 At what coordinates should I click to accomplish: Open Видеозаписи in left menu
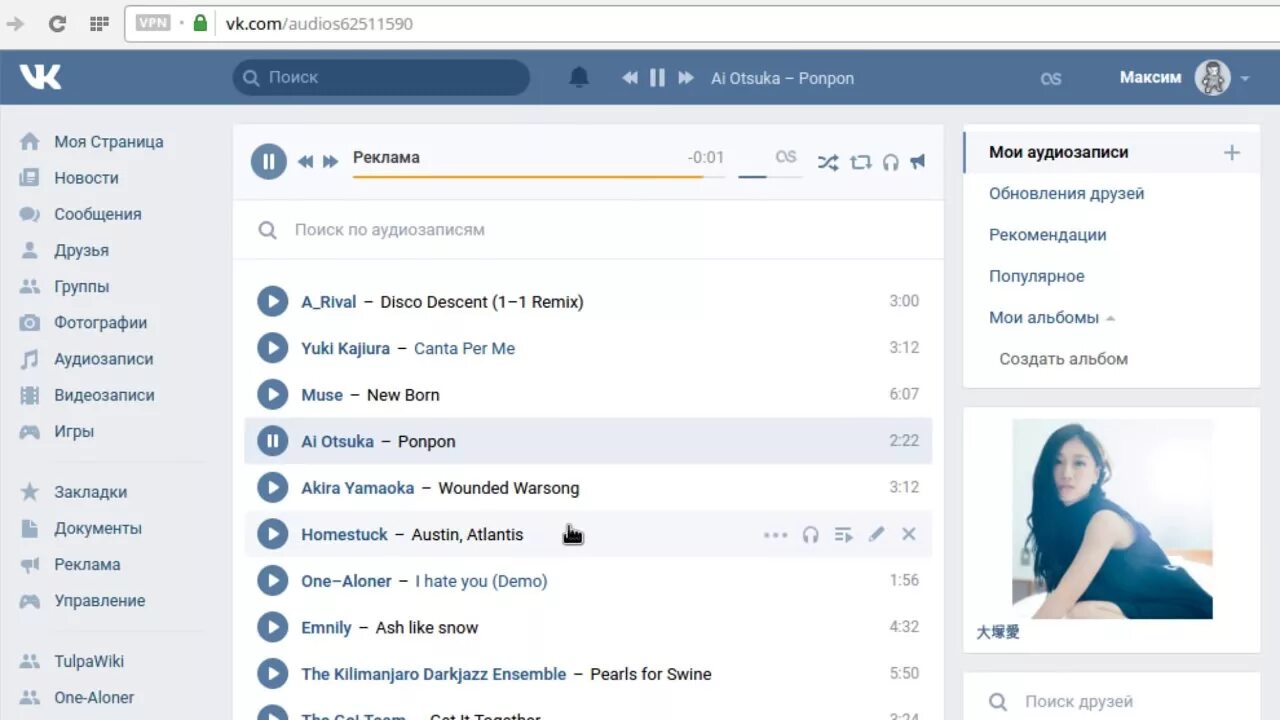pyautogui.click(x=105, y=395)
